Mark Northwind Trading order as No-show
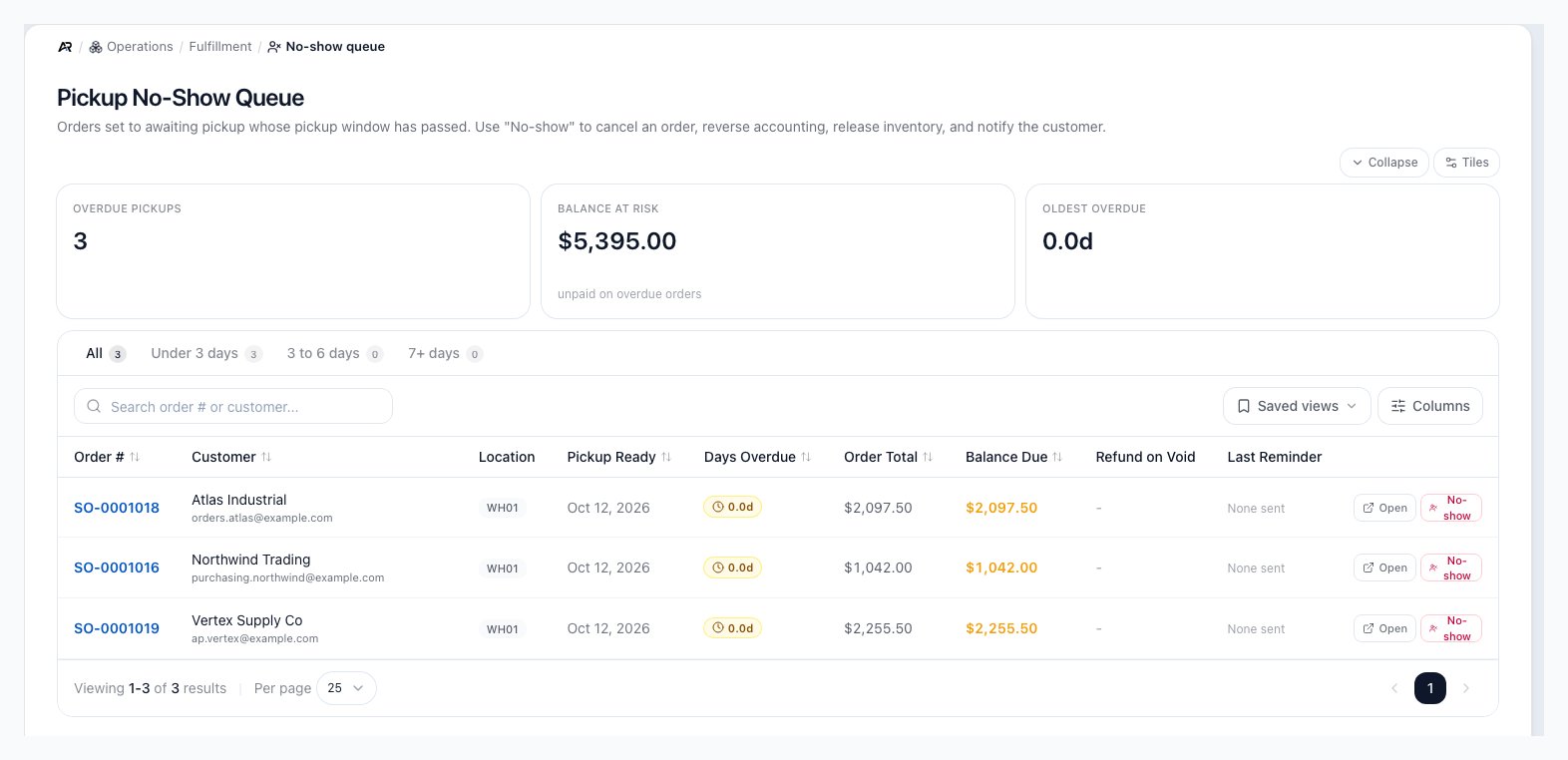The width and height of the screenshot is (1568, 760). tap(1451, 568)
